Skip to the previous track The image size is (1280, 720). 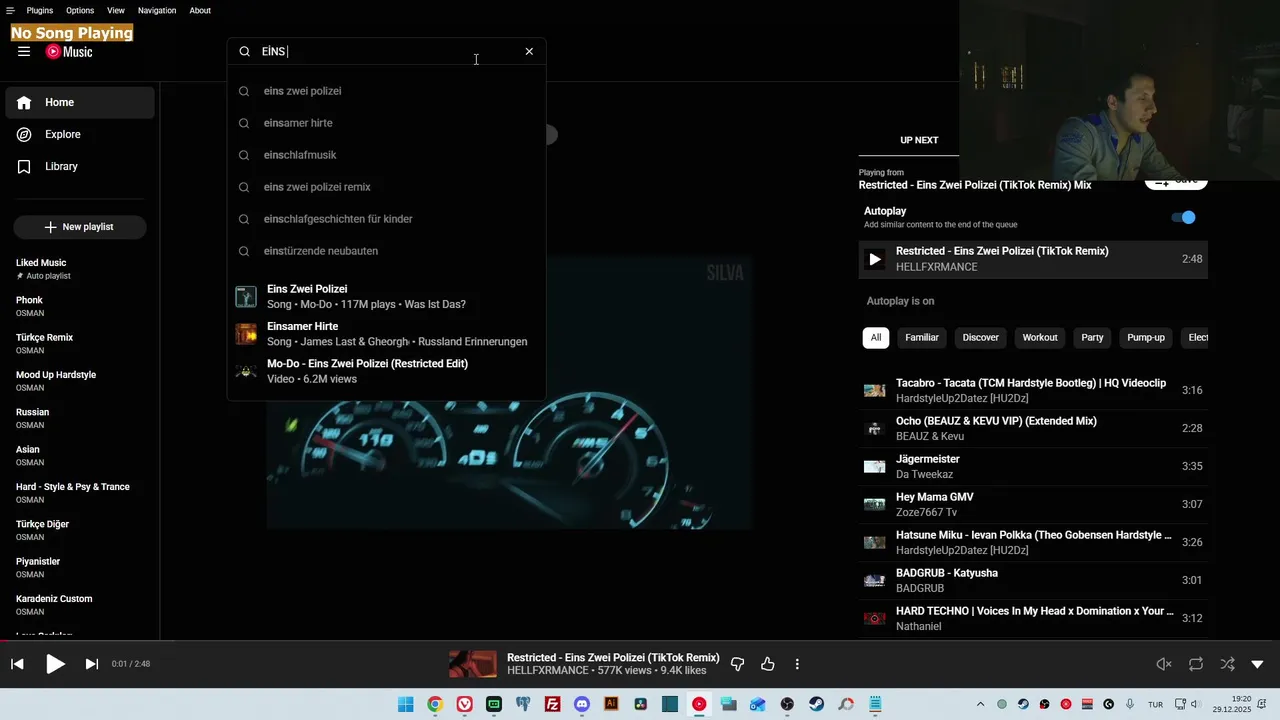point(17,664)
